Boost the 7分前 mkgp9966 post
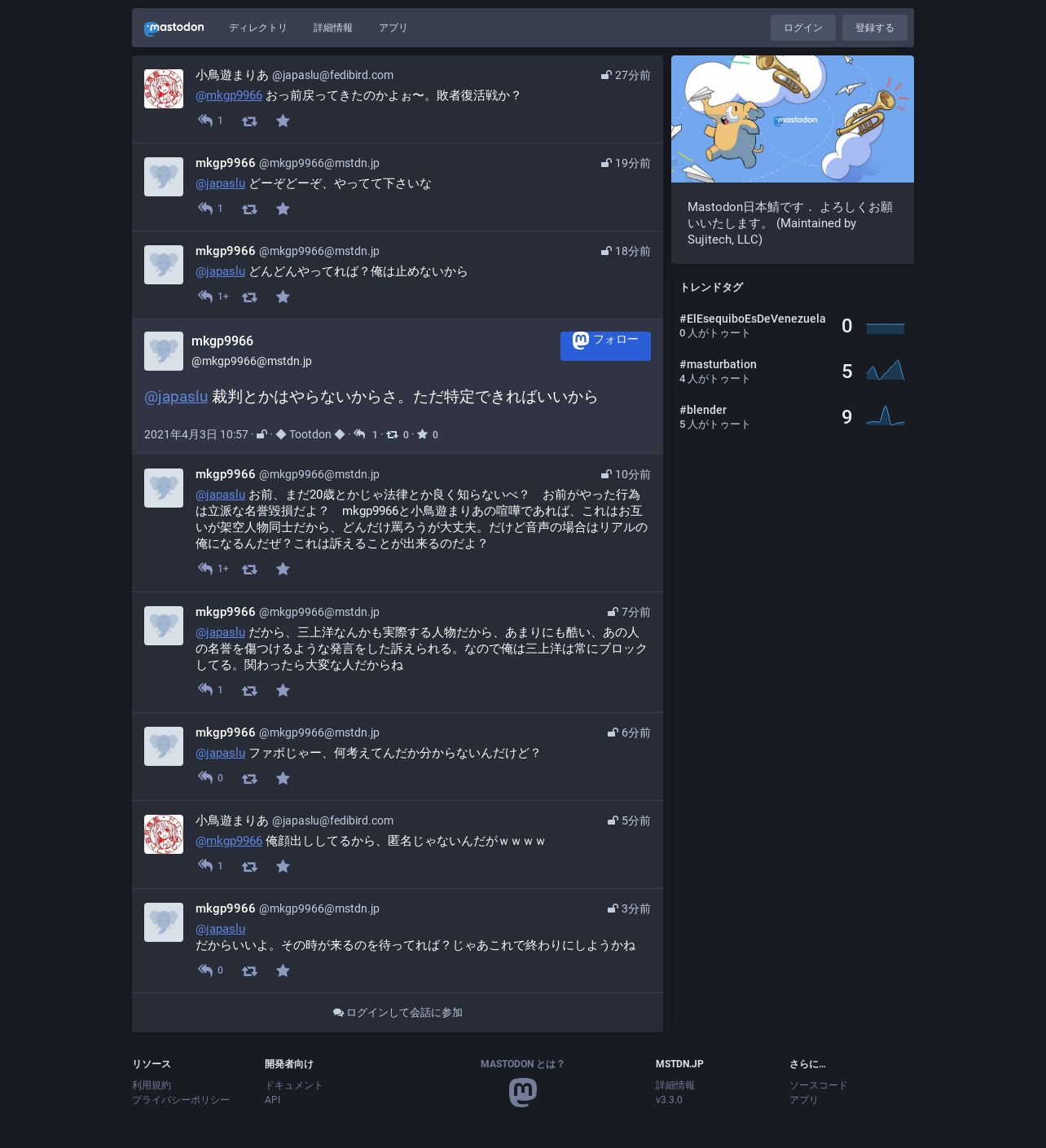The height and width of the screenshot is (1148, 1046). [x=249, y=690]
